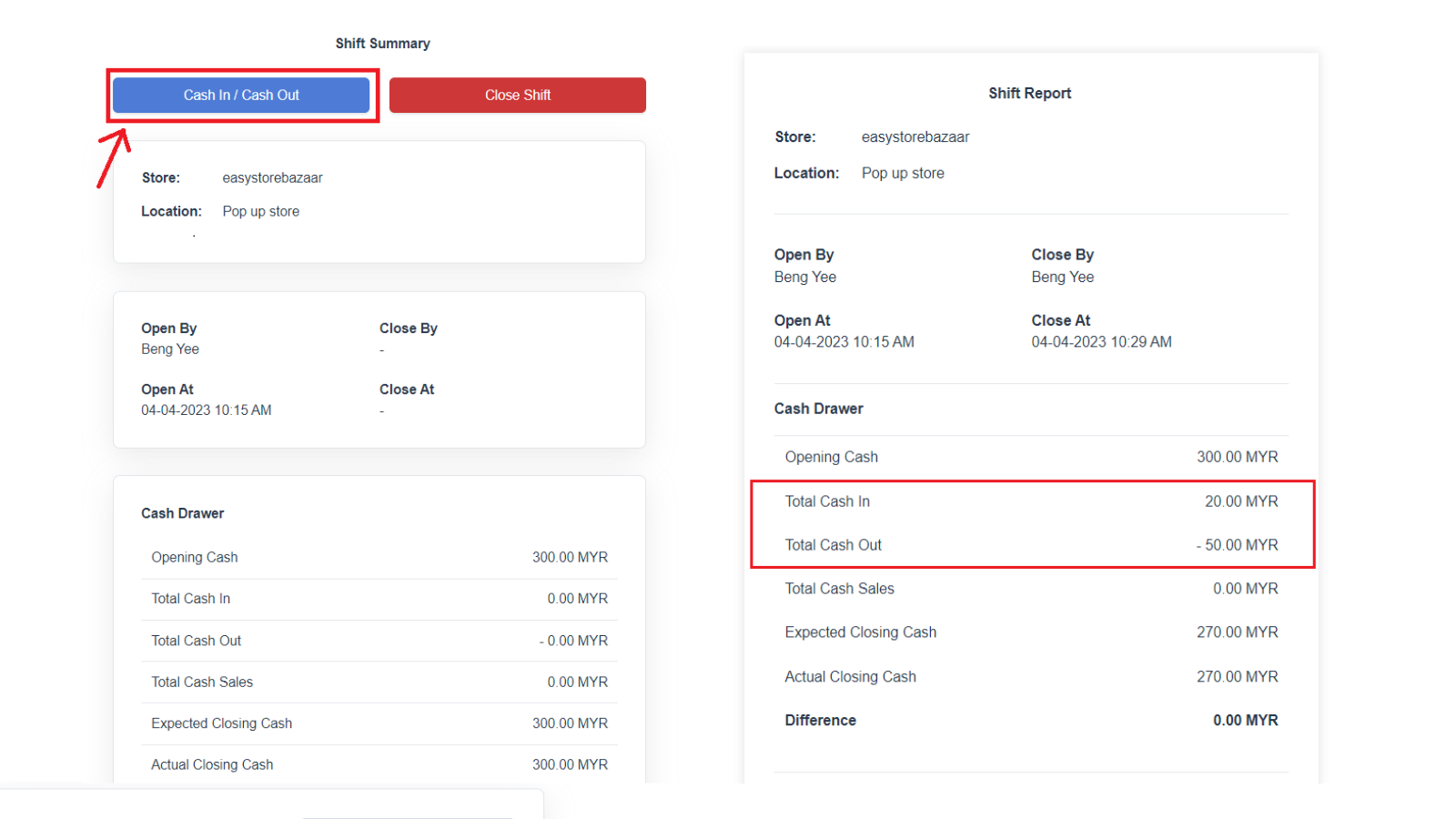
Task: Select Cash Drawer heading in Shift Summary
Action: pos(182,513)
